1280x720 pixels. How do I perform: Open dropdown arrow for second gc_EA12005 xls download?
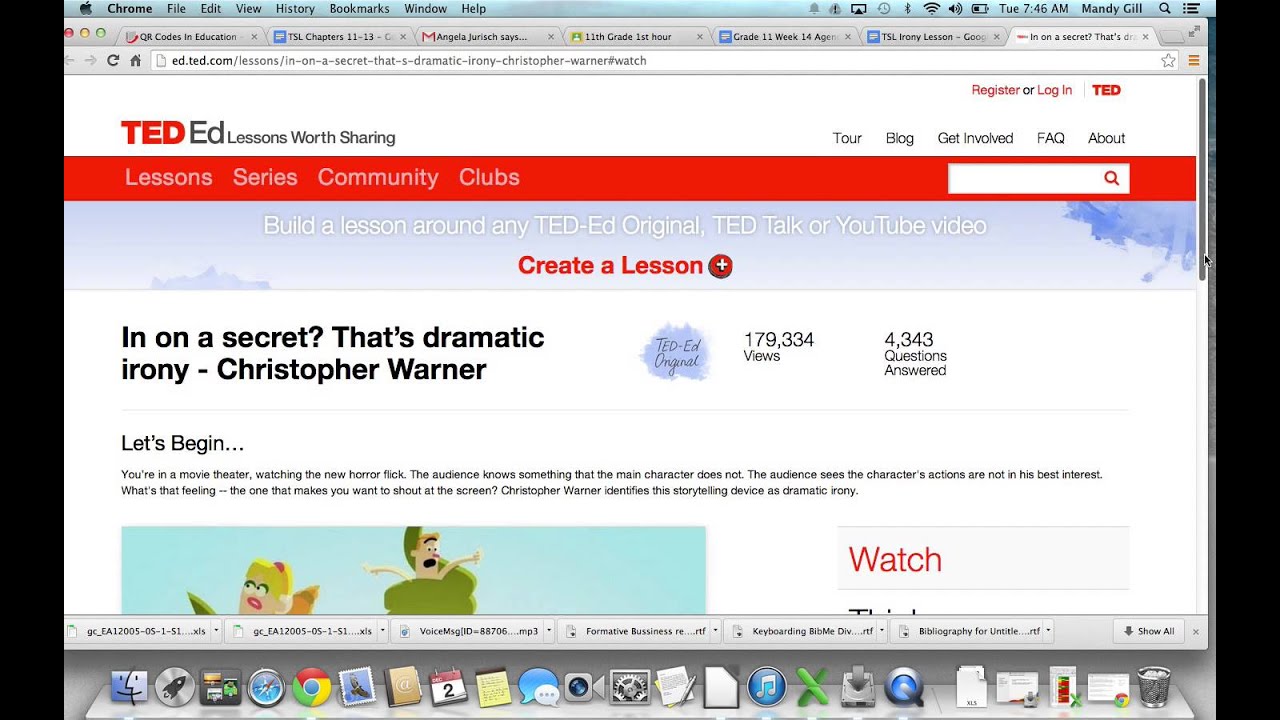click(x=382, y=631)
